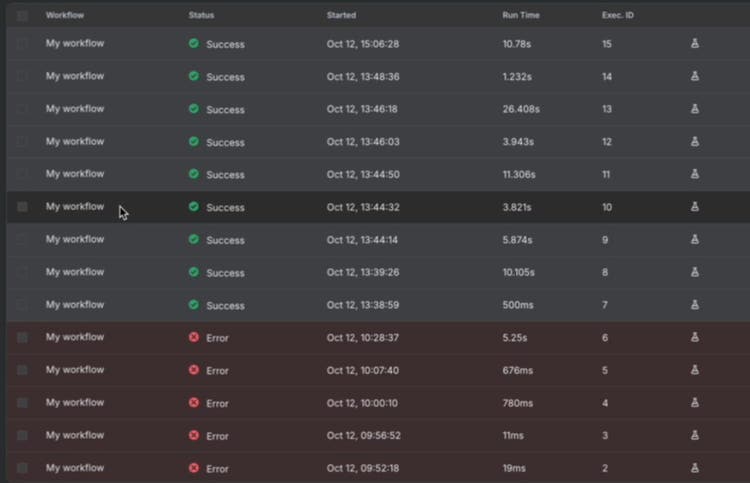
Task: Click red error icon at 09:56:52
Action: click(194, 435)
